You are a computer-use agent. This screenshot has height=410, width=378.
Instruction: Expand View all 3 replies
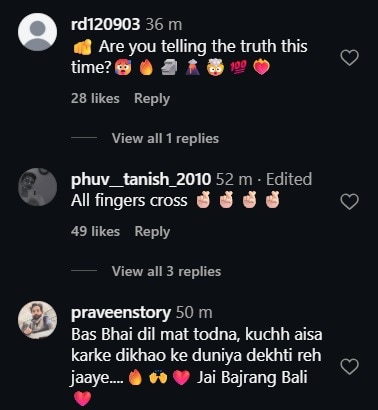(x=166, y=271)
